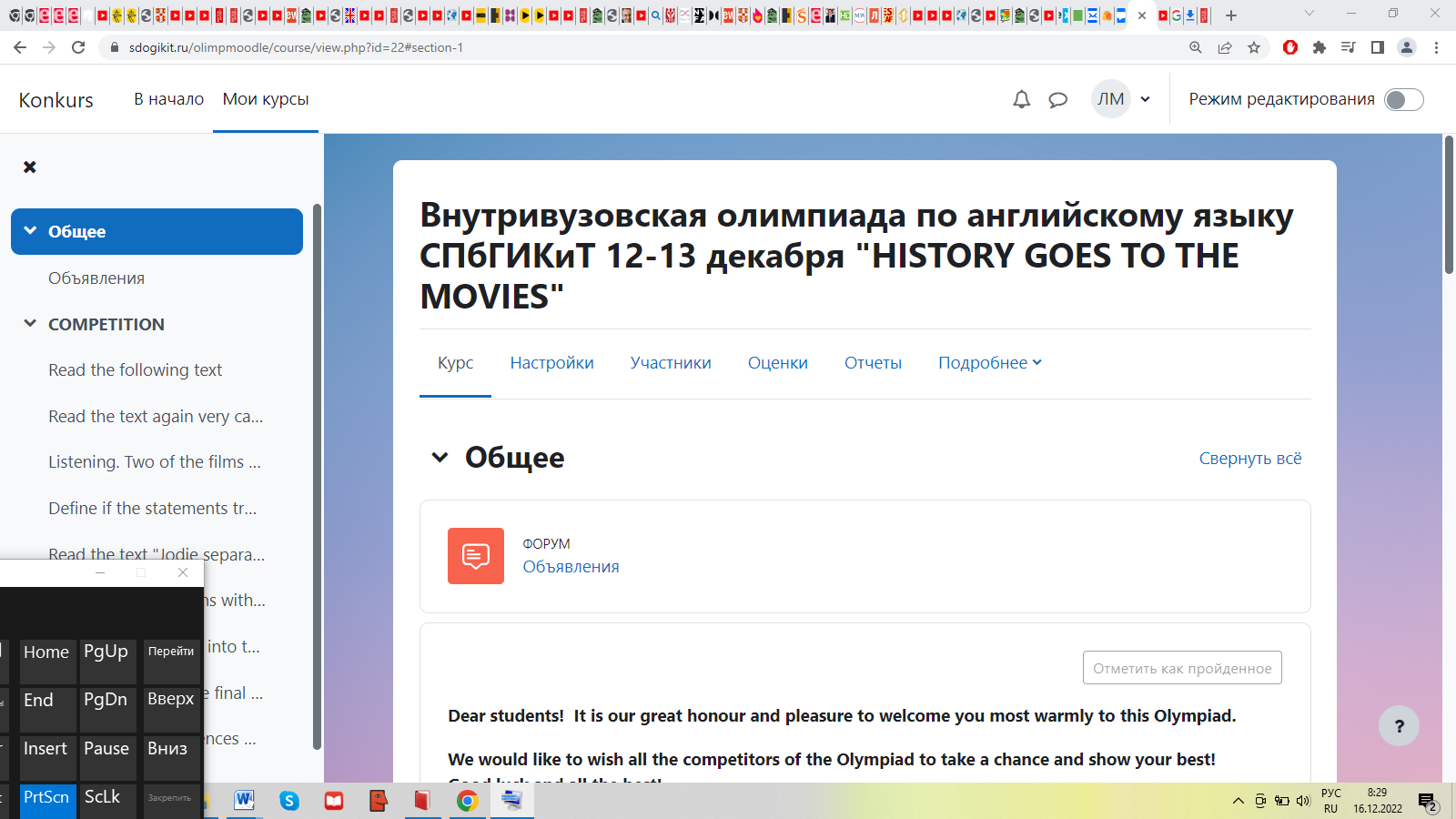This screenshot has height=819, width=1456.
Task: Click the course index sidebar scrollbar
Action: [317, 476]
